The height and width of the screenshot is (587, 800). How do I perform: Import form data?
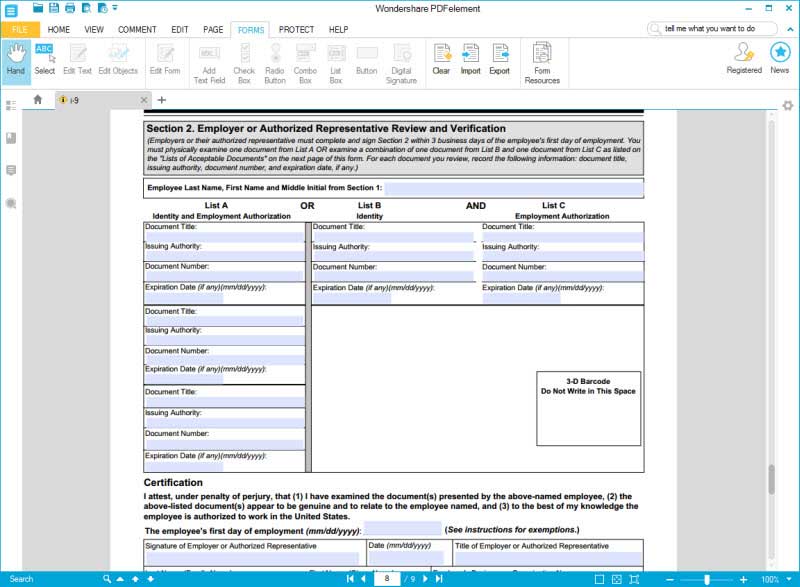470,60
